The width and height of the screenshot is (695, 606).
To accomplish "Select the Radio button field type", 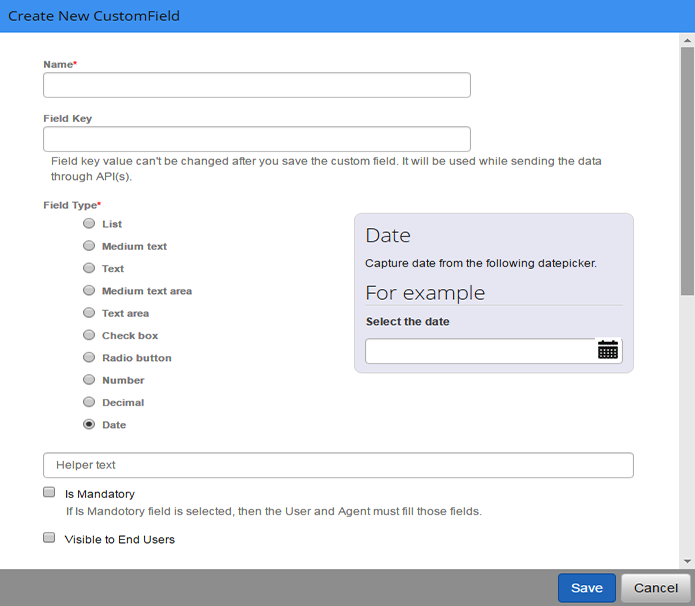I will pyautogui.click(x=89, y=357).
